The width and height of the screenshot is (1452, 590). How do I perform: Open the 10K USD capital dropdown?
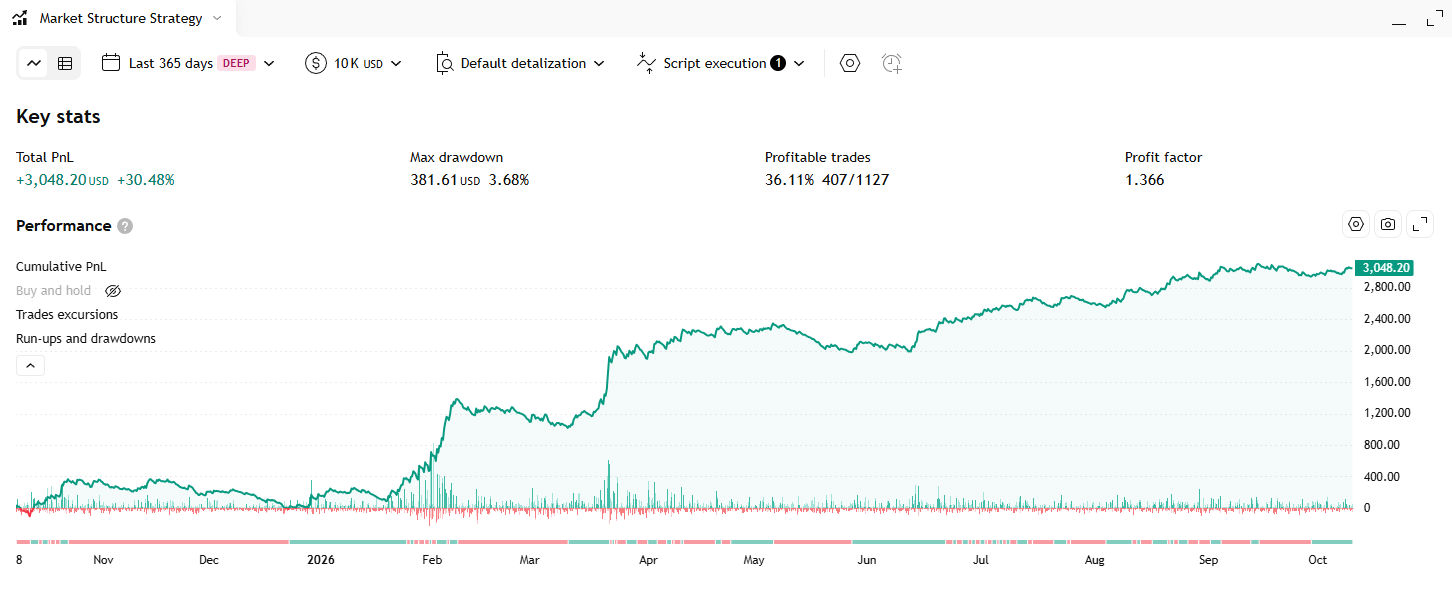(x=353, y=63)
